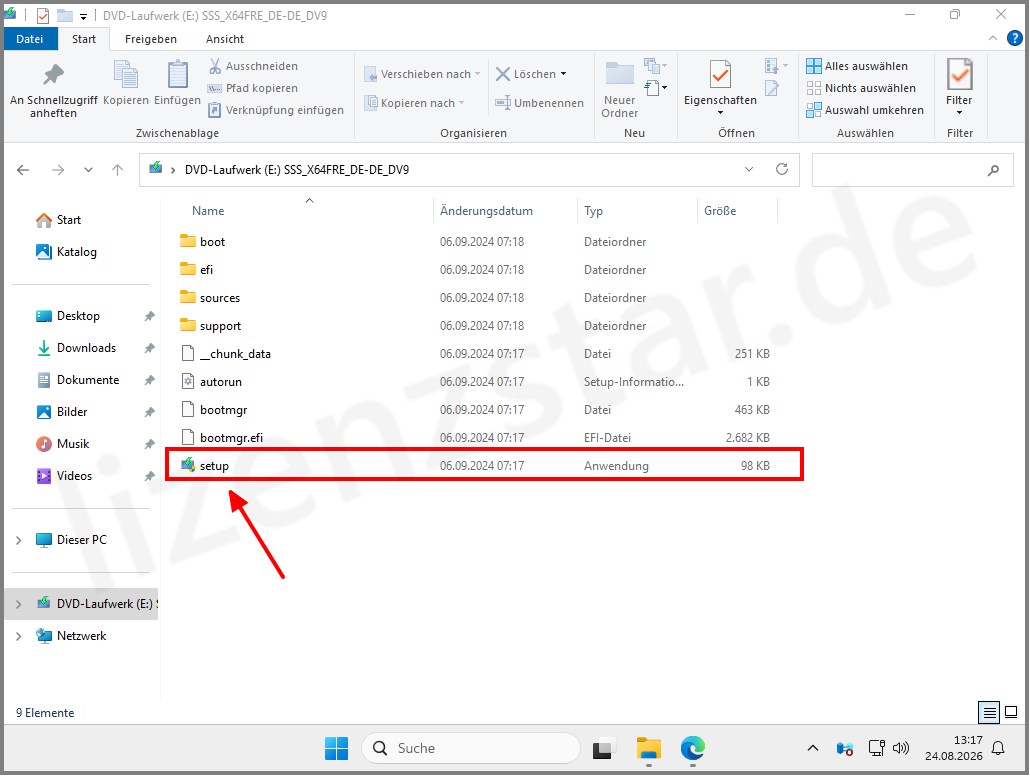Viewport: 1030px width, 776px height.
Task: Create a Neuer Ordner
Action: tap(619, 90)
